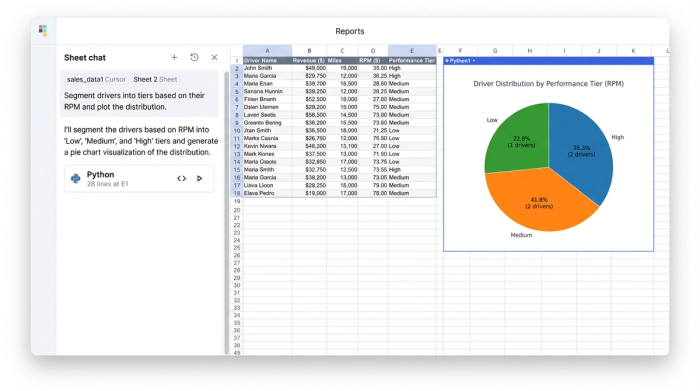Select the highlighted column E header
The image size is (700, 391).
412,50
